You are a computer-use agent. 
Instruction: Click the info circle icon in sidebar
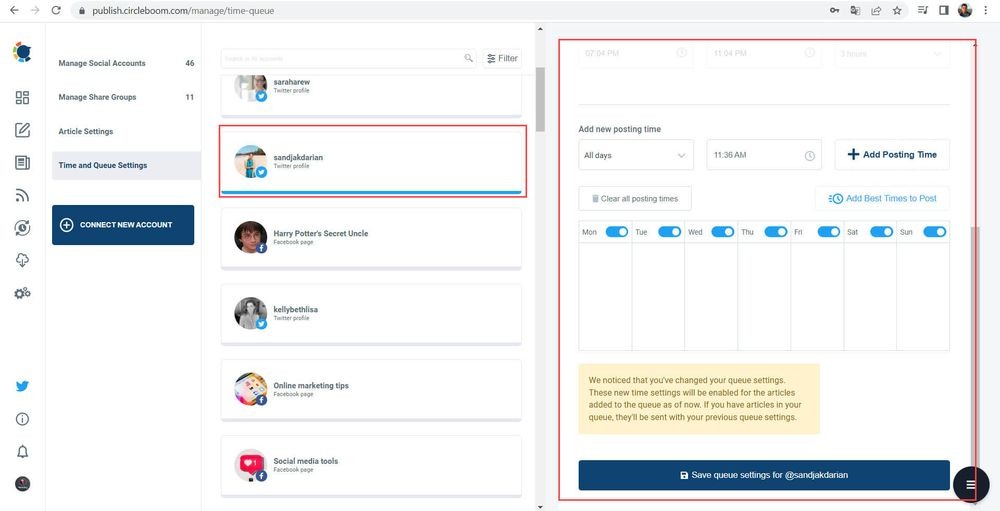(x=22, y=419)
